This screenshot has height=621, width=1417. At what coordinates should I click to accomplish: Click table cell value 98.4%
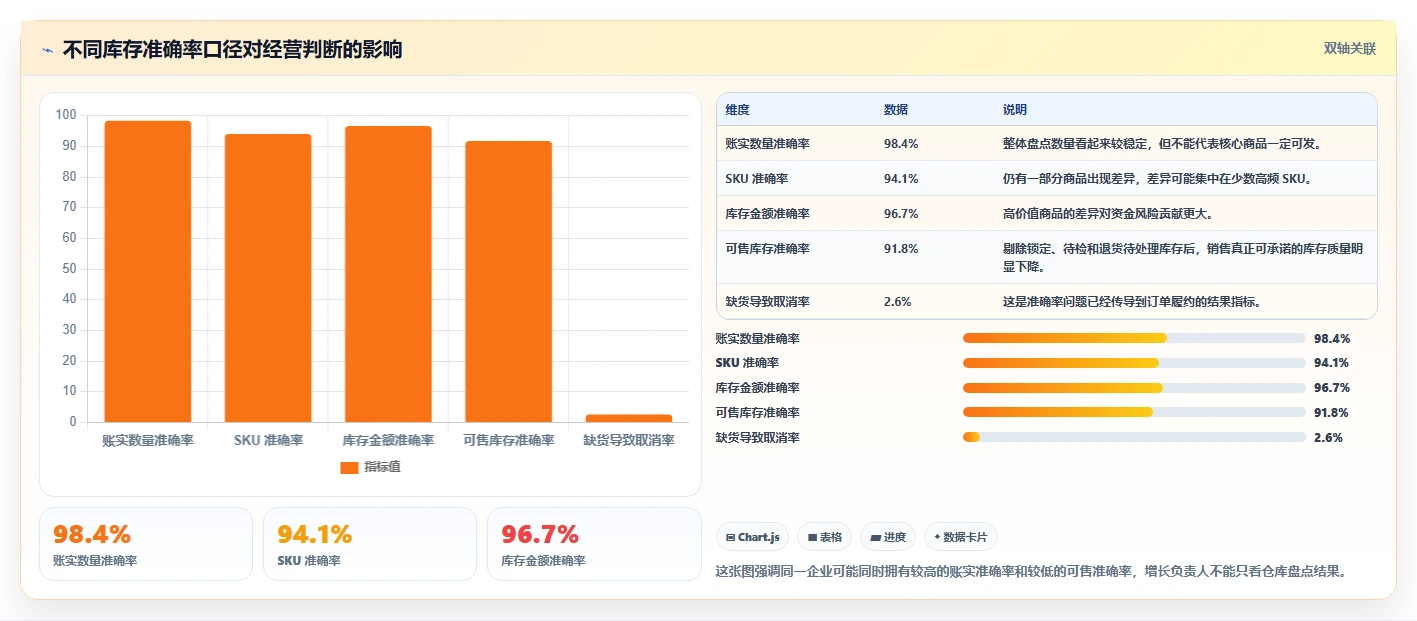pyautogui.click(x=901, y=144)
